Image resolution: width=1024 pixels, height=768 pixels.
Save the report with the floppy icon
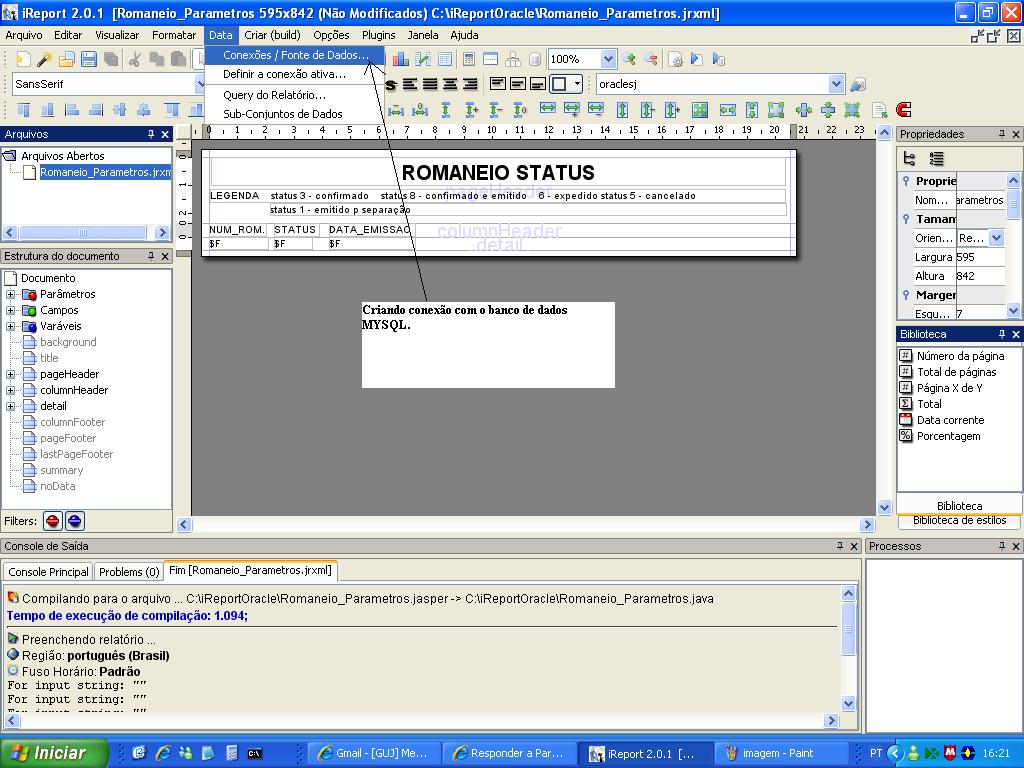89,59
